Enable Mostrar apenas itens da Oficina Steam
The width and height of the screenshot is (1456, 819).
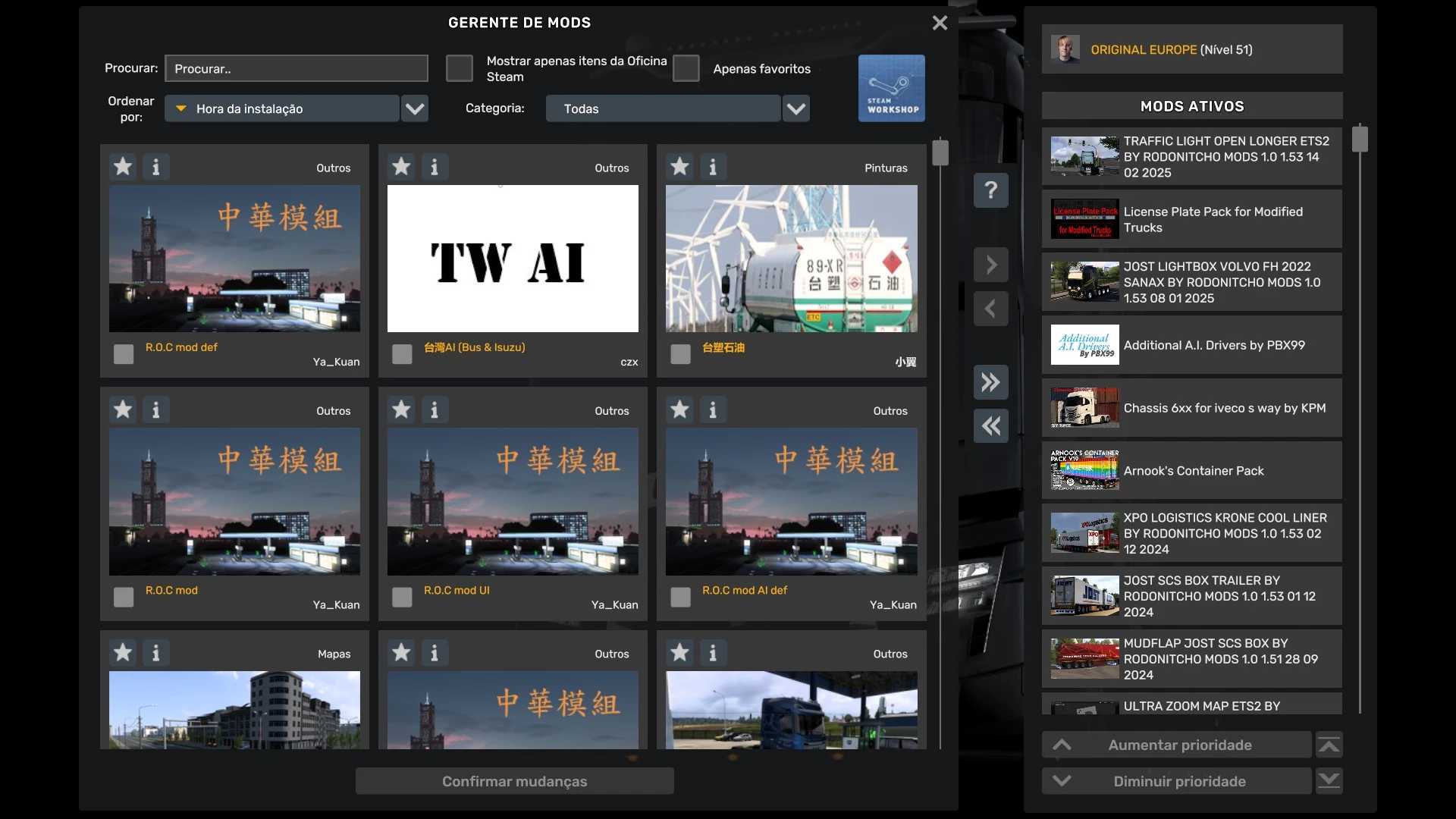click(459, 68)
